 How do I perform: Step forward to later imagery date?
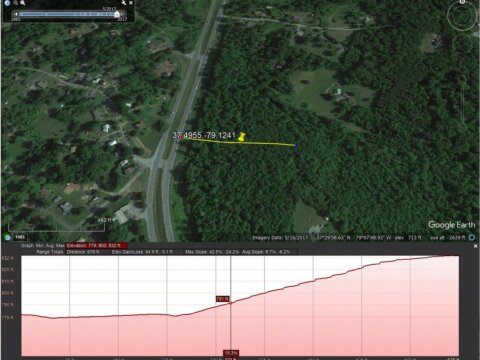pos(123,14)
